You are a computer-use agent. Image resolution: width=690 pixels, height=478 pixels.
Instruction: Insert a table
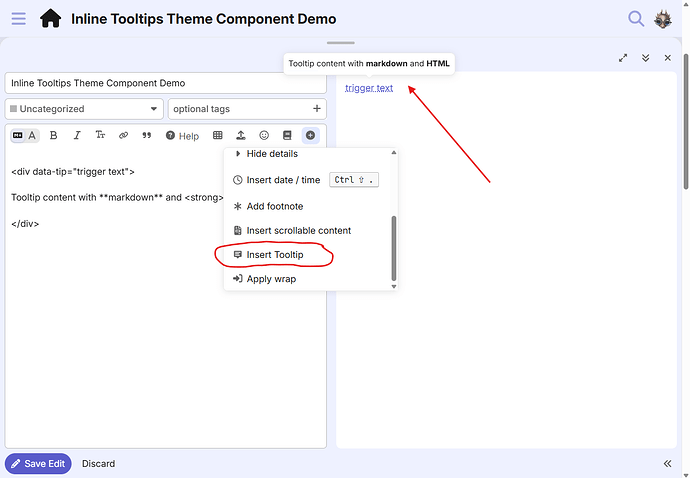point(217,136)
